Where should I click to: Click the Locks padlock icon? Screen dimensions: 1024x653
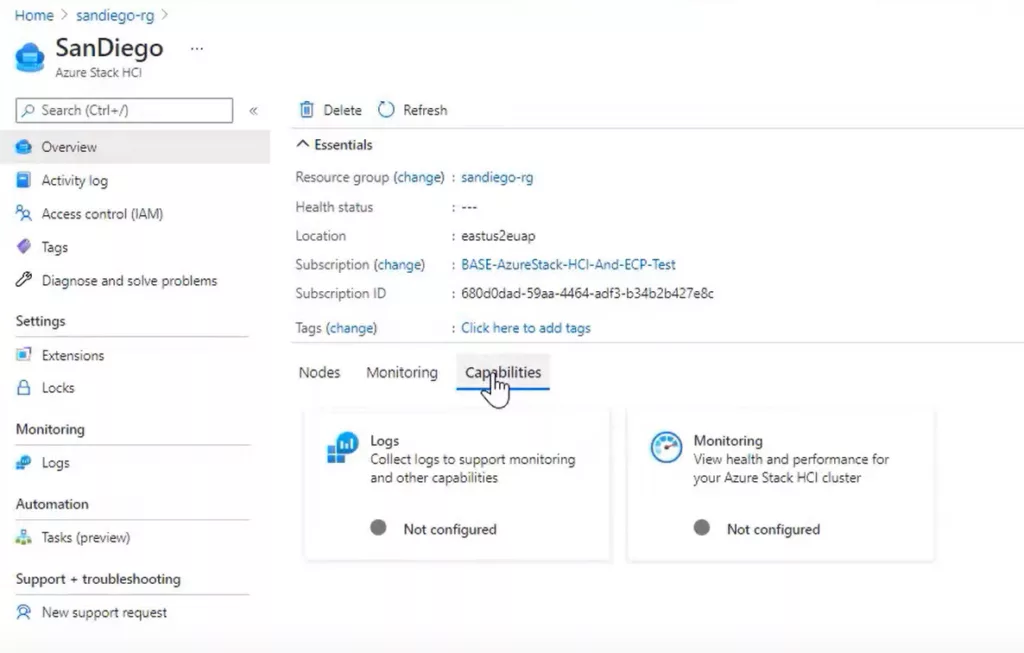click(x=24, y=387)
